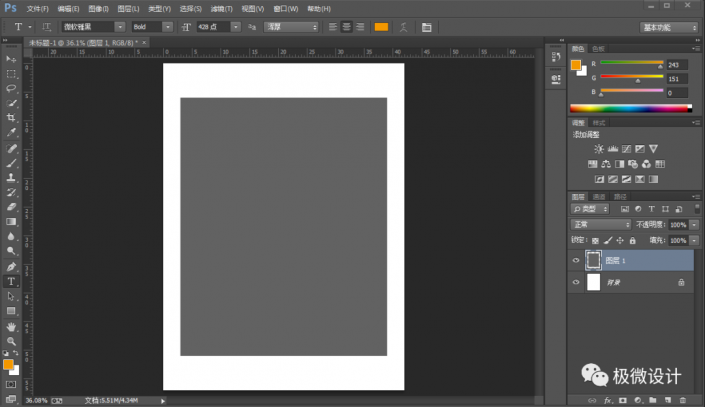Image resolution: width=705 pixels, height=407 pixels.
Task: Select the Rectangular Marquee tool
Action: click(x=11, y=74)
